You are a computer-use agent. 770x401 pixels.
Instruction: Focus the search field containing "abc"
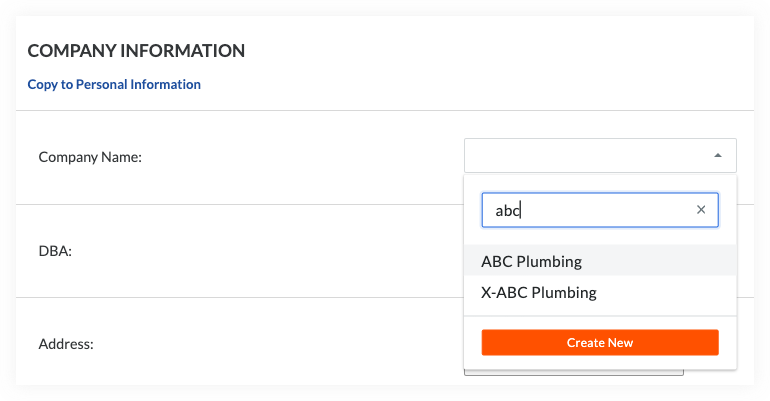point(585,210)
